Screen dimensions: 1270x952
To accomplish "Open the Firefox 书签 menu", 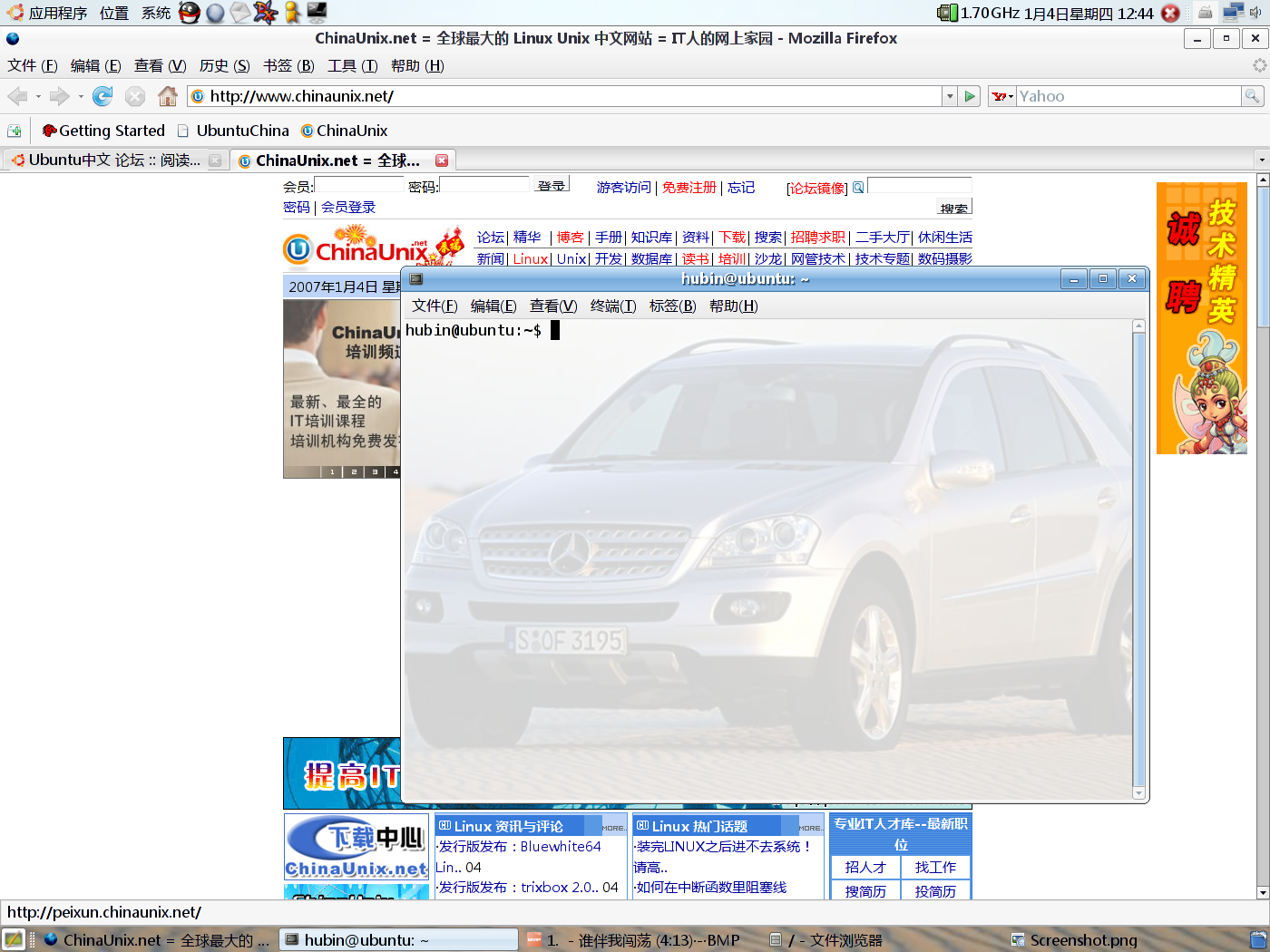I will (288, 65).
